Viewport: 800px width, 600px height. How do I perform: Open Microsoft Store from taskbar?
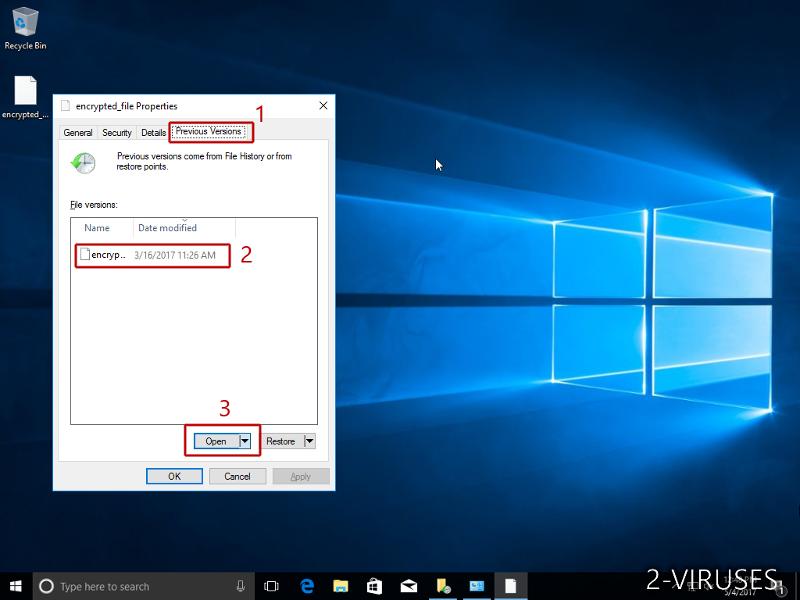[x=374, y=586]
